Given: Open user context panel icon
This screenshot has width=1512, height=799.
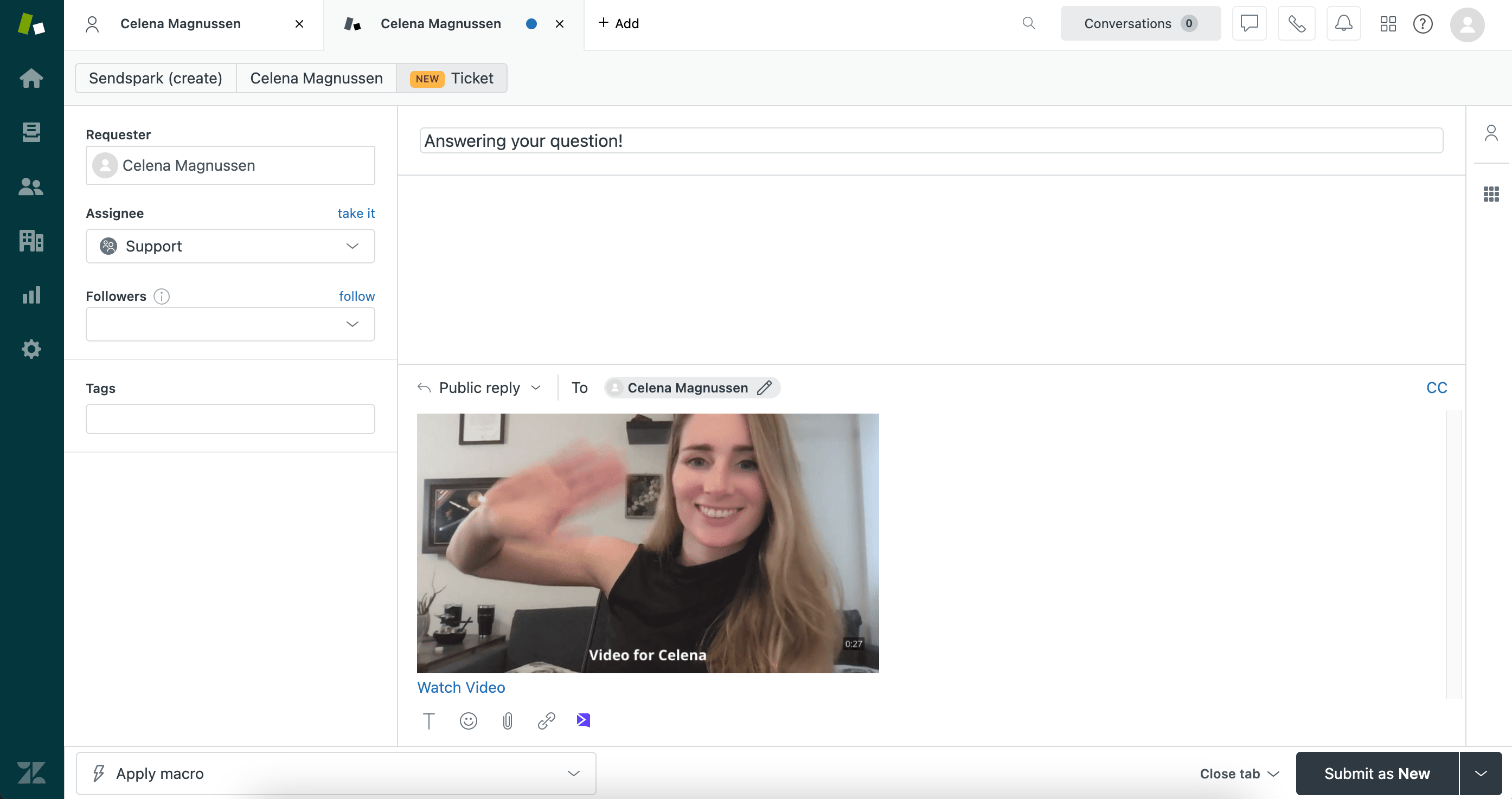Looking at the screenshot, I should pyautogui.click(x=1491, y=133).
